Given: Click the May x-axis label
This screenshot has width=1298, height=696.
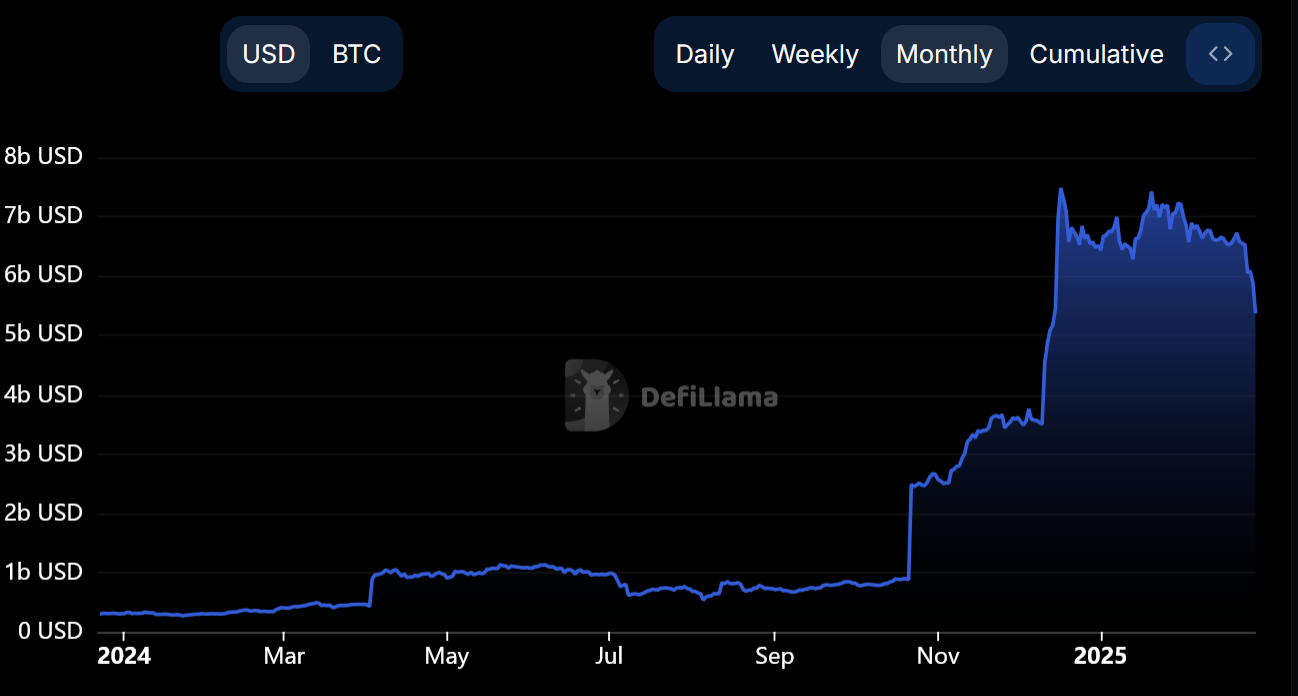Looking at the screenshot, I should tap(447, 657).
